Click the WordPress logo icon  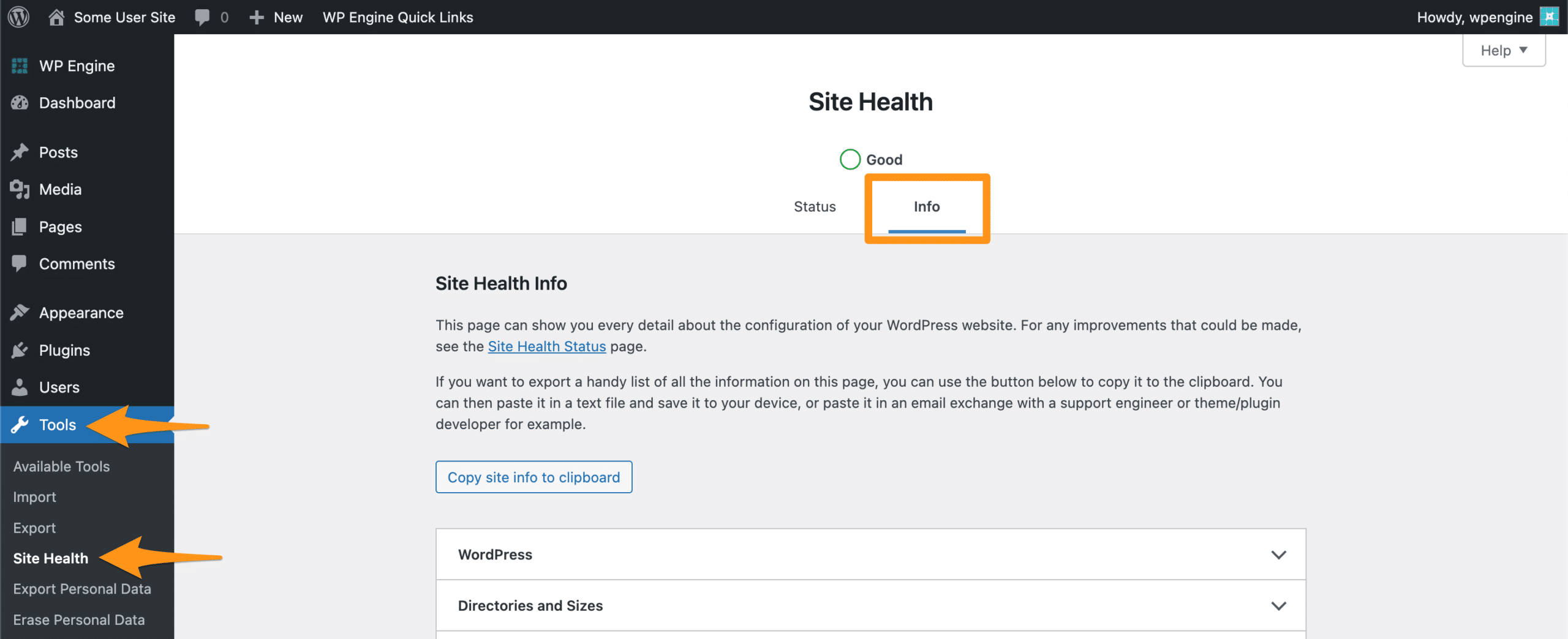pos(18,17)
